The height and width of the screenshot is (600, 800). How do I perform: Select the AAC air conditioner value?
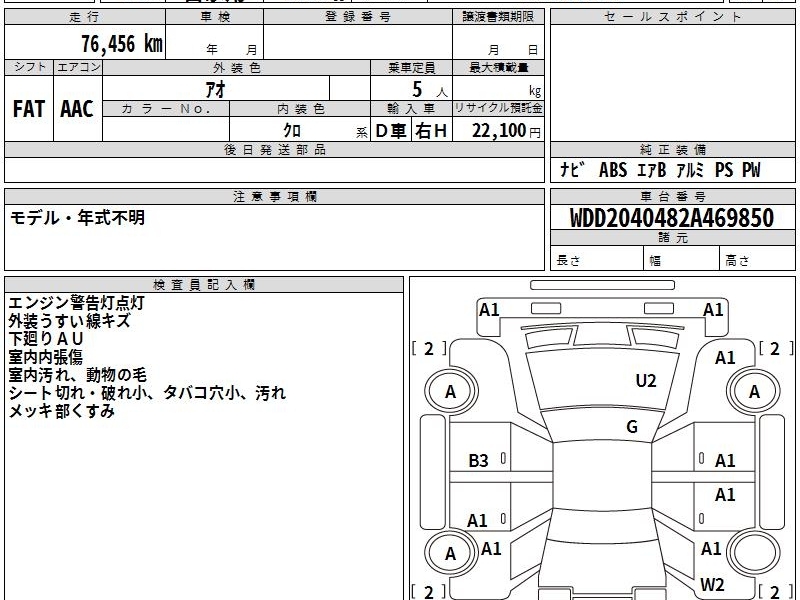click(77, 109)
